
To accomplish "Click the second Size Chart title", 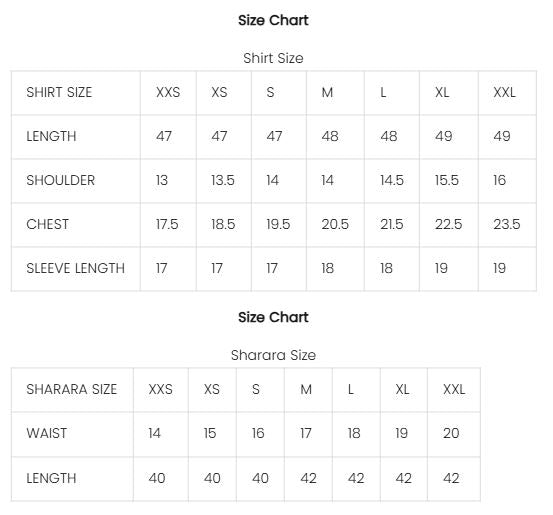I will pos(273,317).
